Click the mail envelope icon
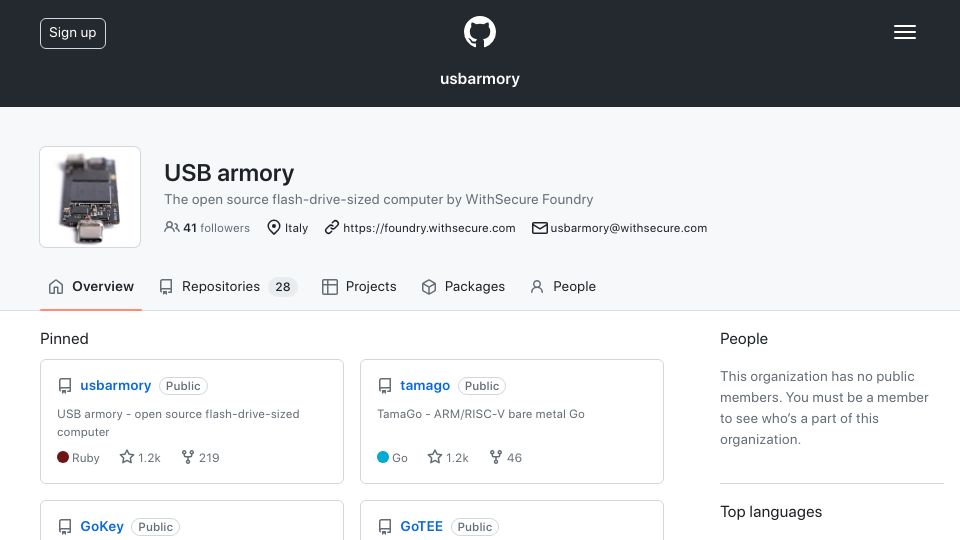This screenshot has width=960, height=540. [x=539, y=228]
